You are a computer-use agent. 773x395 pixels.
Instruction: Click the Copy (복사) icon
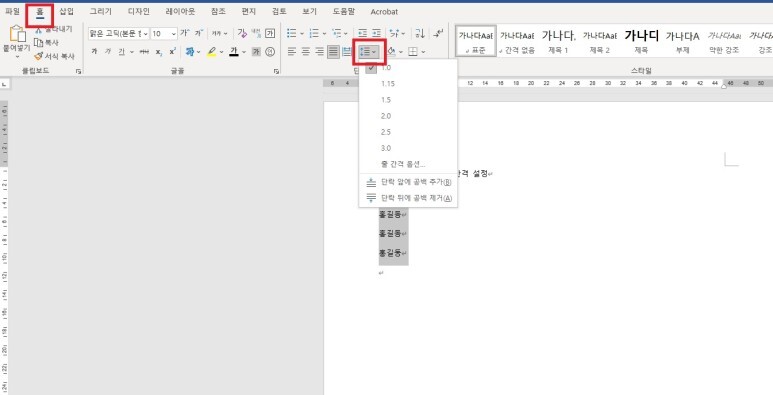click(38, 43)
